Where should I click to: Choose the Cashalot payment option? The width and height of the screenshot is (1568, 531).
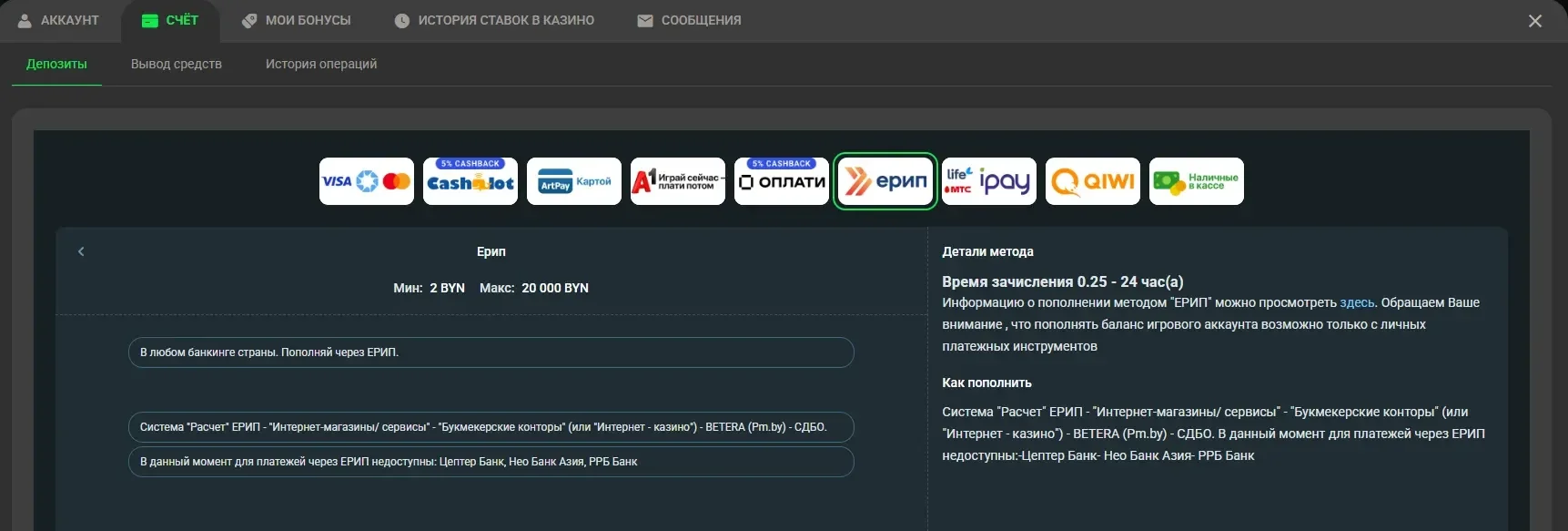coord(470,181)
